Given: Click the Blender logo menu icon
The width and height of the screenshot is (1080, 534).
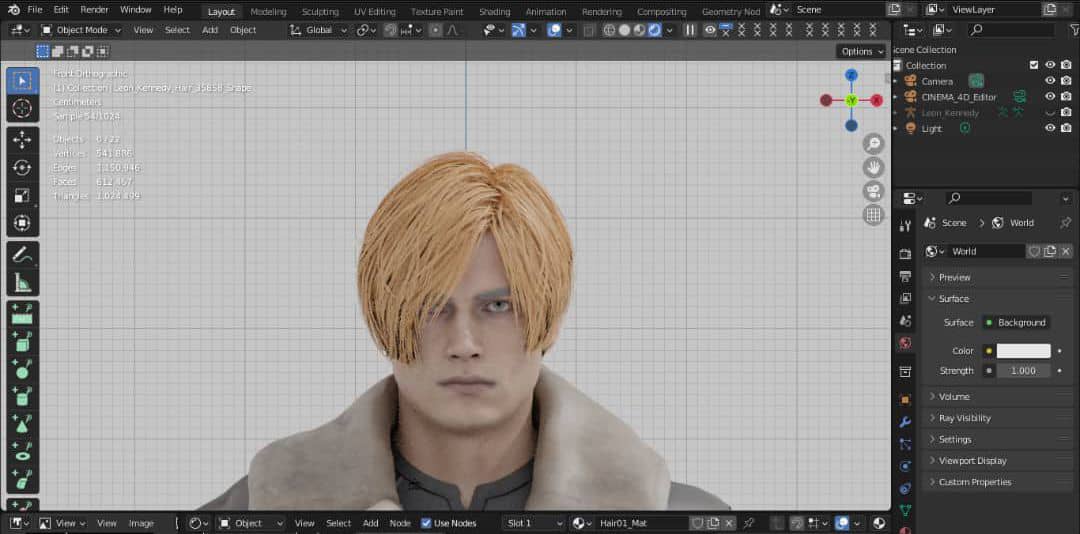Looking at the screenshot, I should (x=14, y=10).
